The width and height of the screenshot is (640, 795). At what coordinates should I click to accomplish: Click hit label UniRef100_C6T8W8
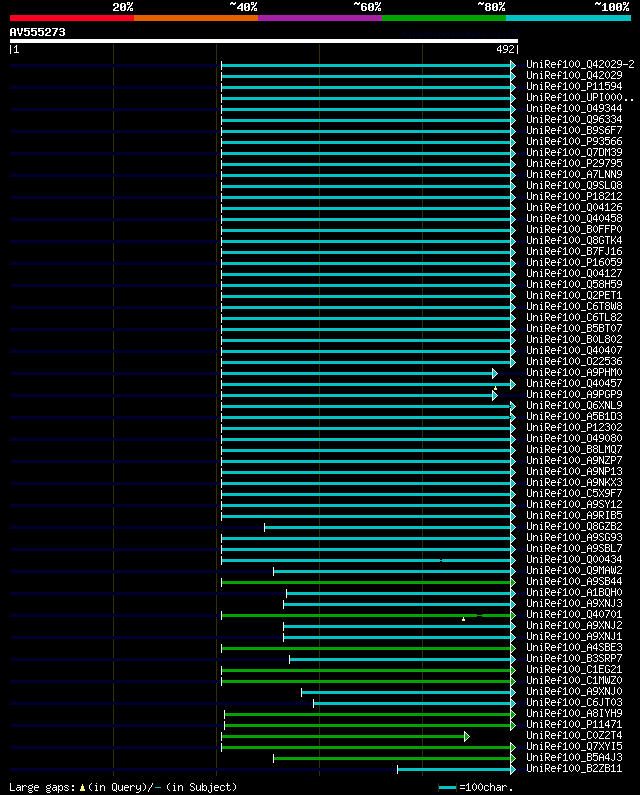pos(574,307)
